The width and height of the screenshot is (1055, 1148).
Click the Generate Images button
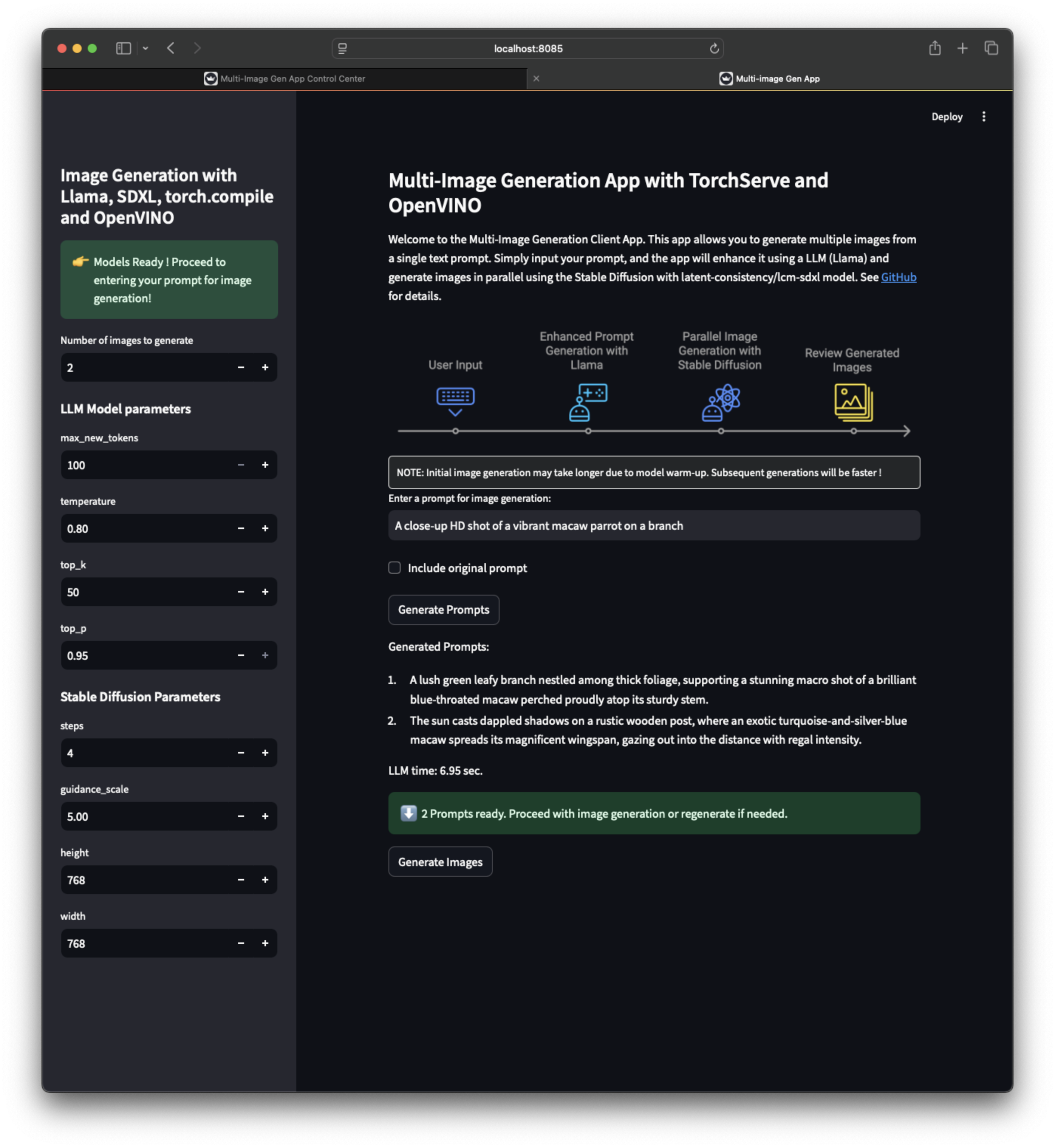440,862
